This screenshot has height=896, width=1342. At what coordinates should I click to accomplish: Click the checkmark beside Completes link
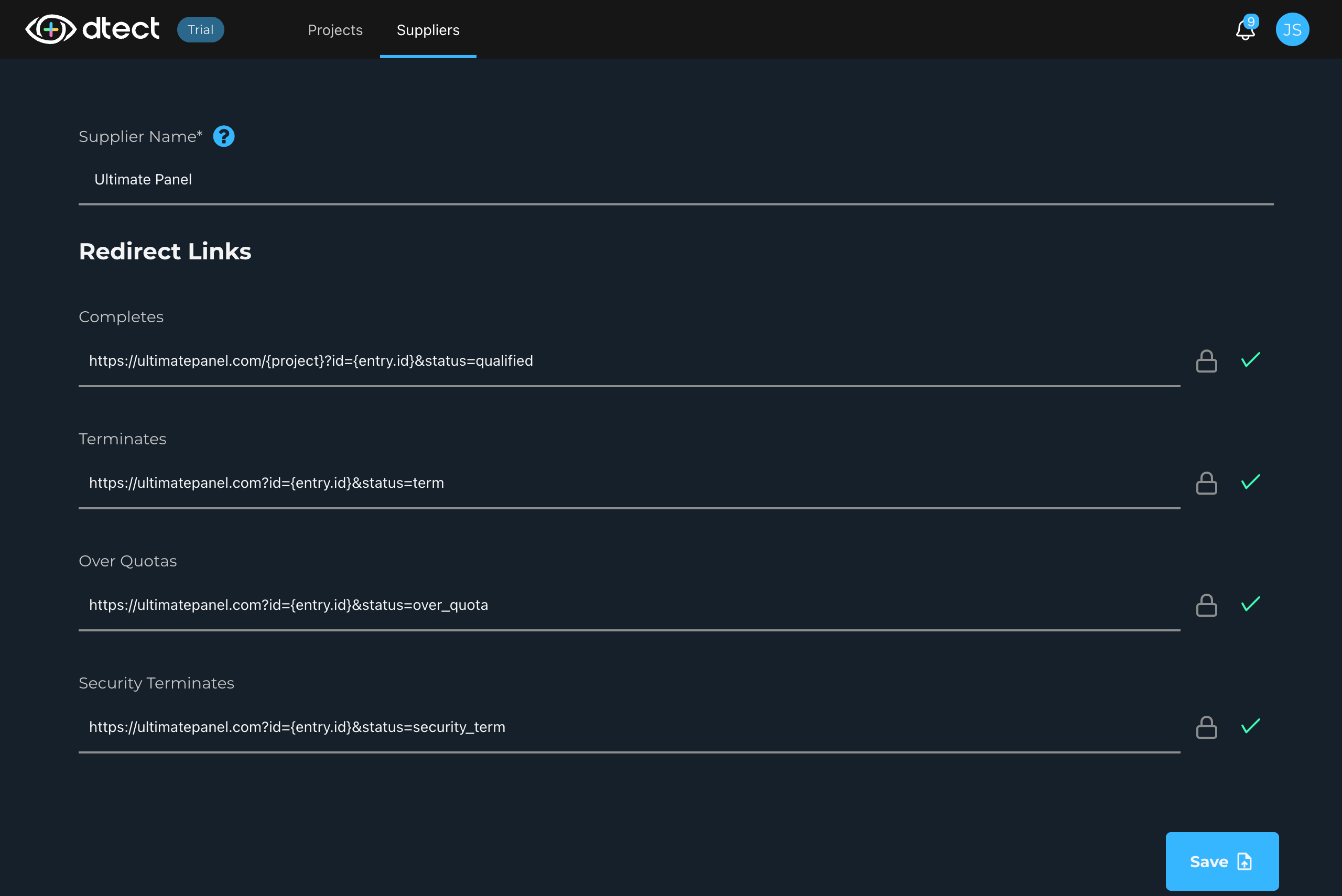[x=1251, y=360]
